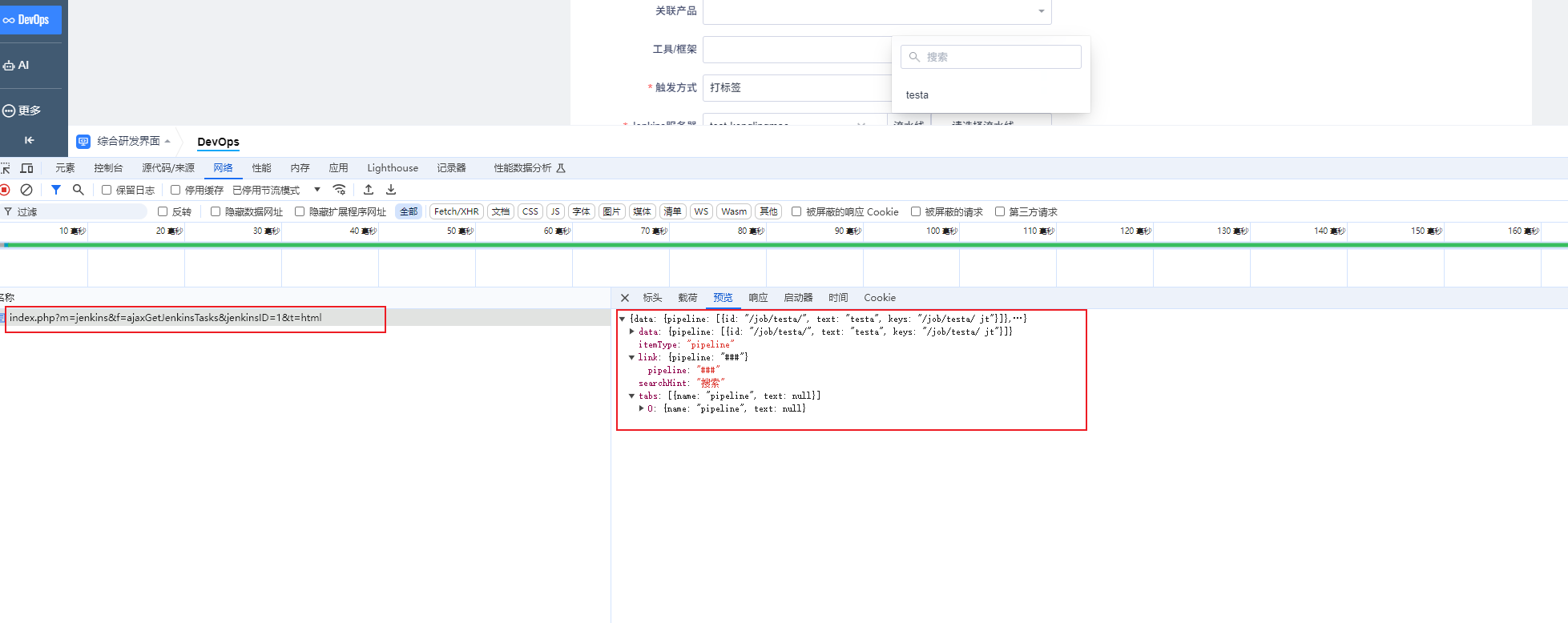Filter by CSS requests

point(530,211)
